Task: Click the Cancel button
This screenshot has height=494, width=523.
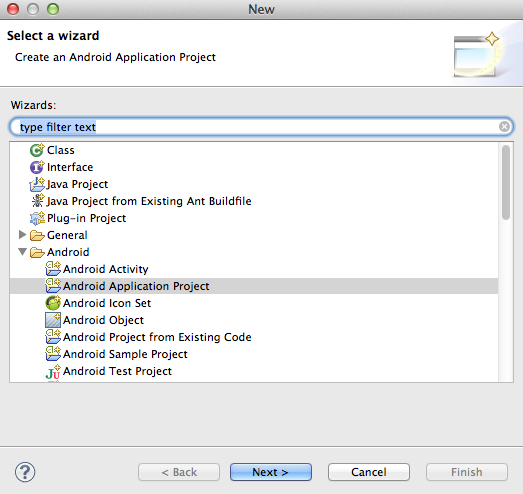Action: tap(369, 472)
